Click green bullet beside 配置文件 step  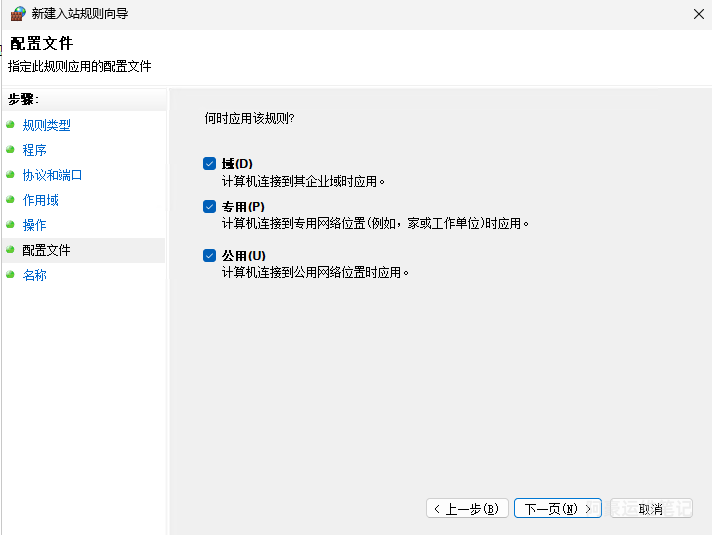pos(10,250)
